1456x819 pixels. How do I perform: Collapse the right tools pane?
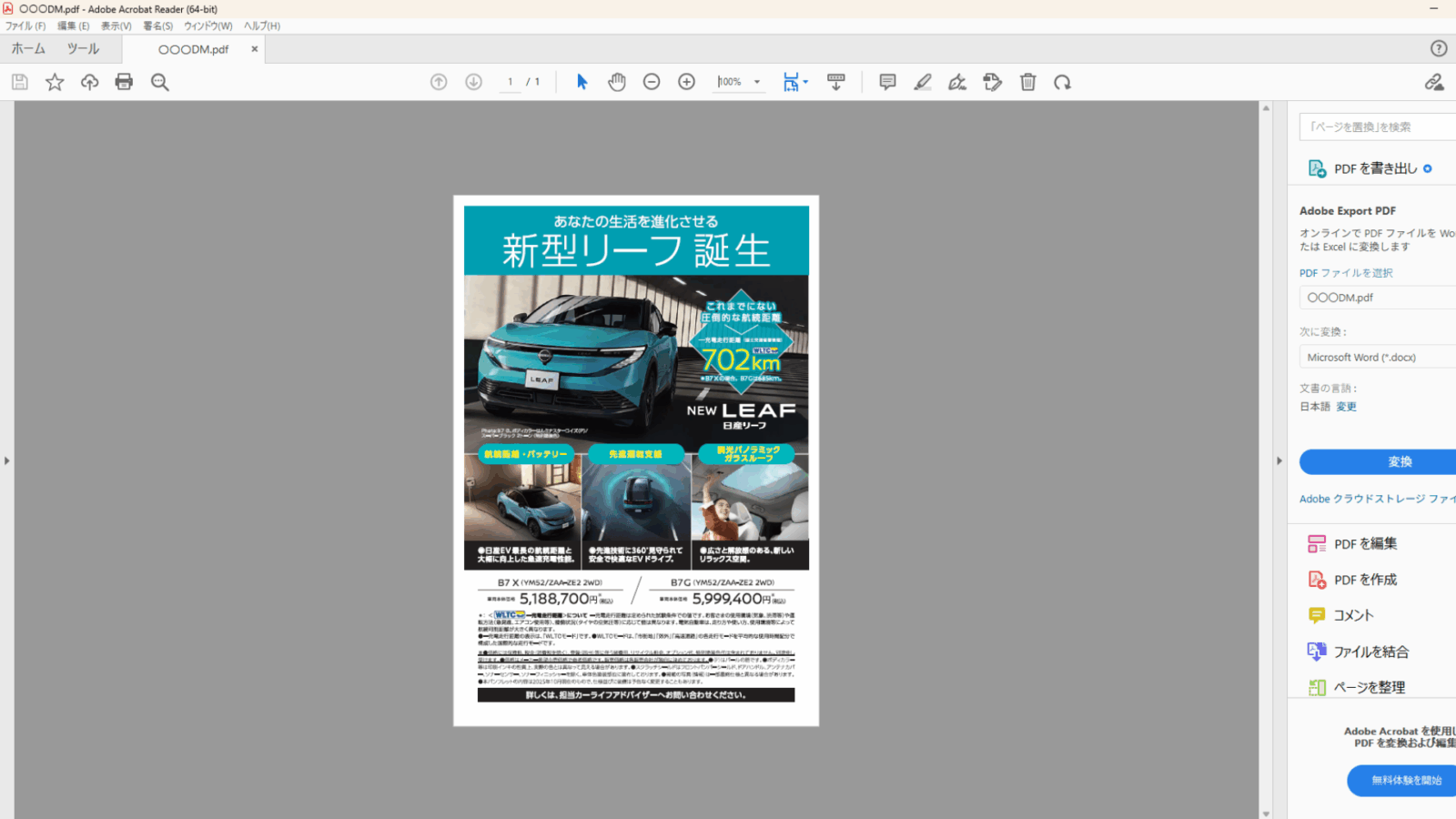[x=1279, y=460]
